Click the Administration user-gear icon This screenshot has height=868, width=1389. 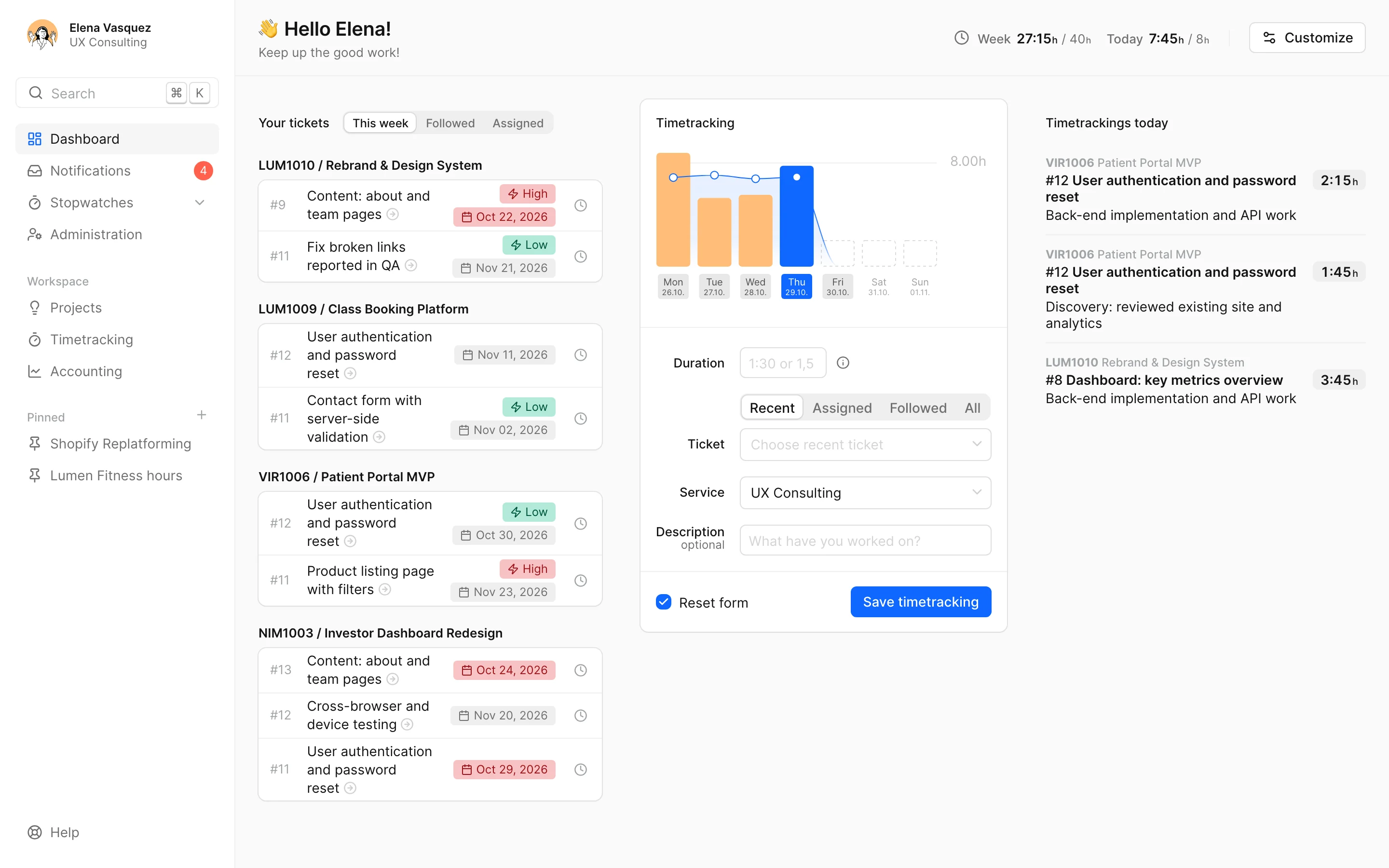point(34,234)
